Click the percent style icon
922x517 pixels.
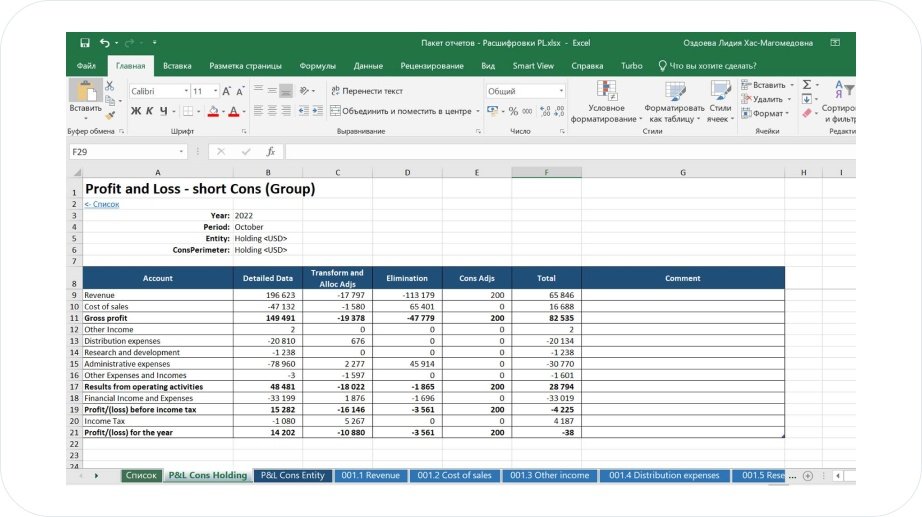coord(513,111)
